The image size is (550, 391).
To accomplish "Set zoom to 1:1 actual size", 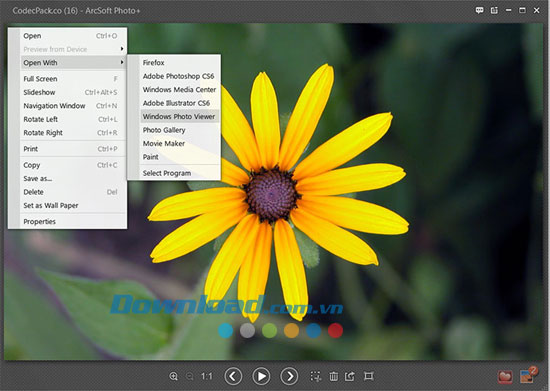I will (x=207, y=376).
